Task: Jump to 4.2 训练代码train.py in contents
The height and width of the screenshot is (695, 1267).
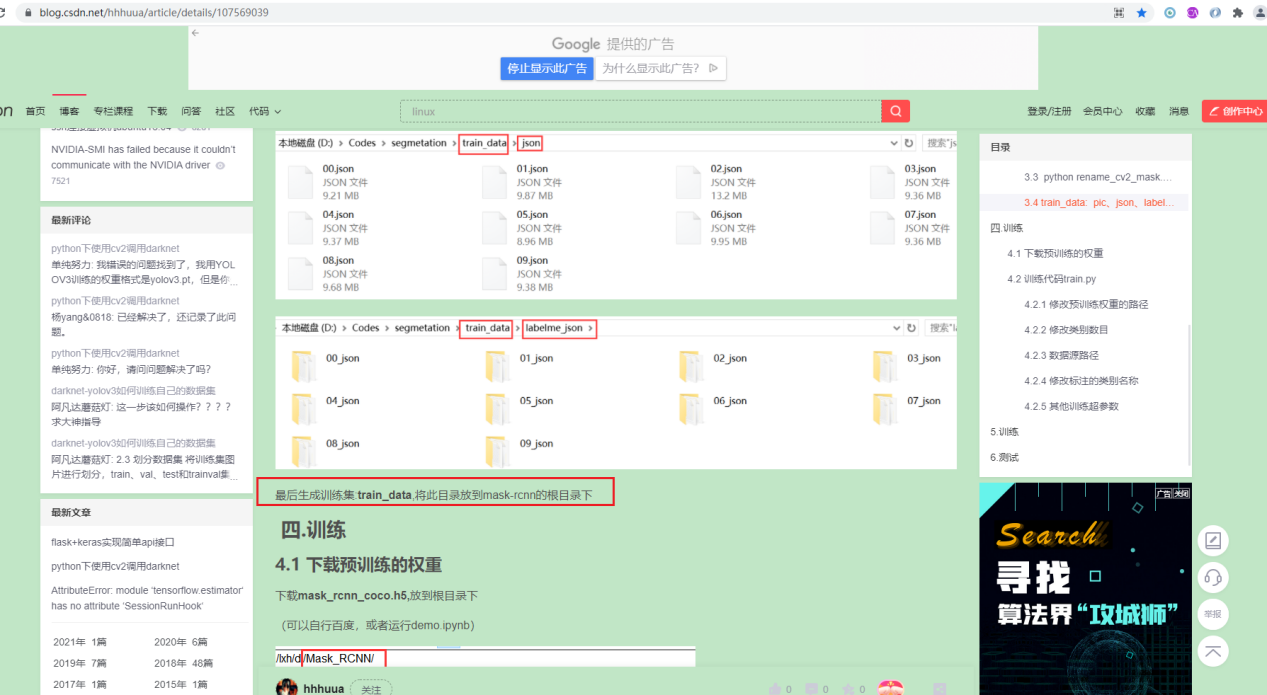Action: coord(1054,279)
